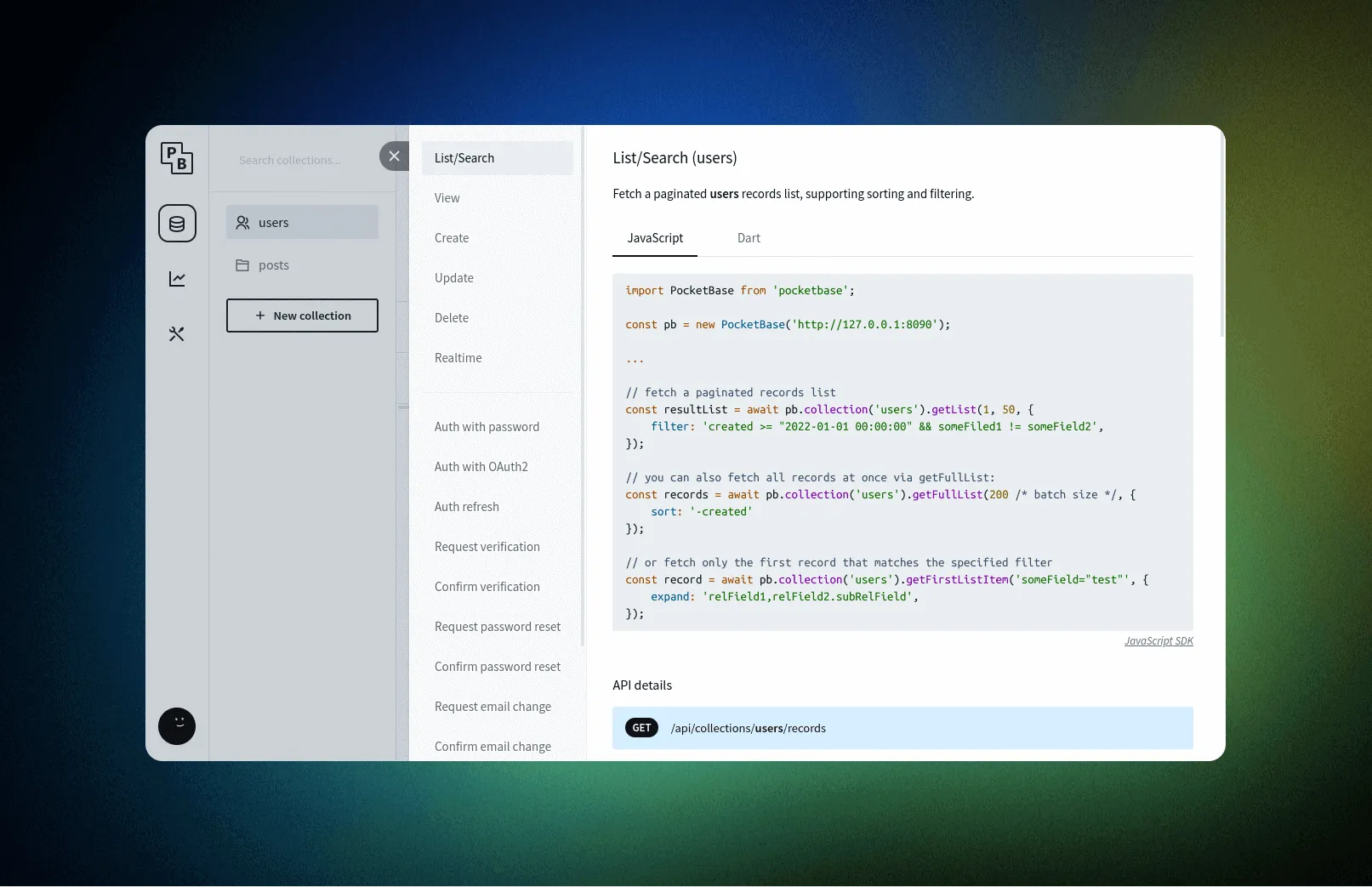Open Request password reset section
The width and height of the screenshot is (1372, 887).
[x=498, y=627]
